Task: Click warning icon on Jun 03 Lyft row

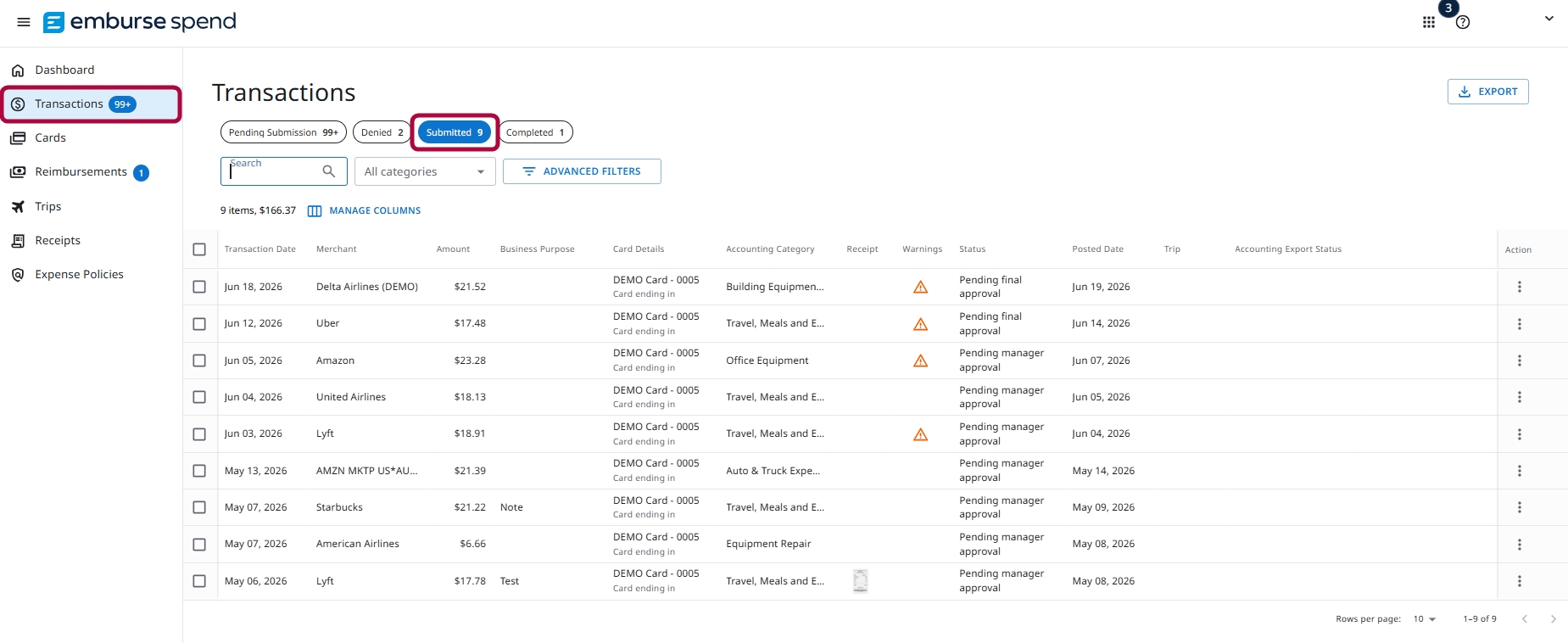Action: pyautogui.click(x=920, y=433)
